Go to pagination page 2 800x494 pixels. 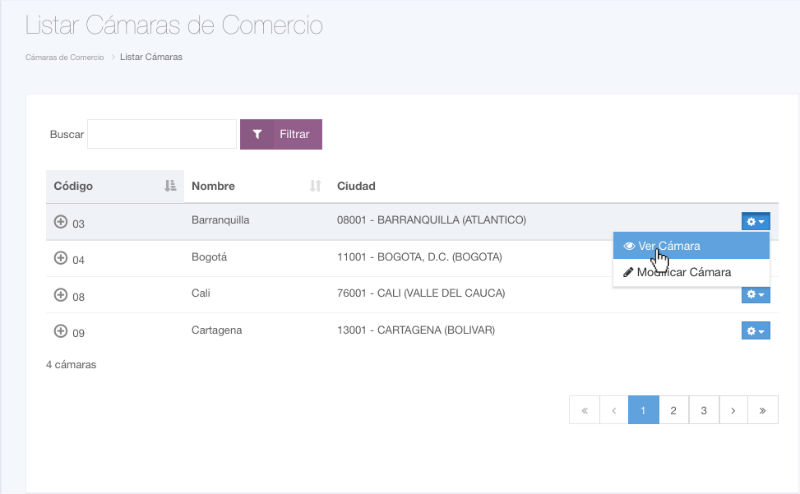coord(673,410)
